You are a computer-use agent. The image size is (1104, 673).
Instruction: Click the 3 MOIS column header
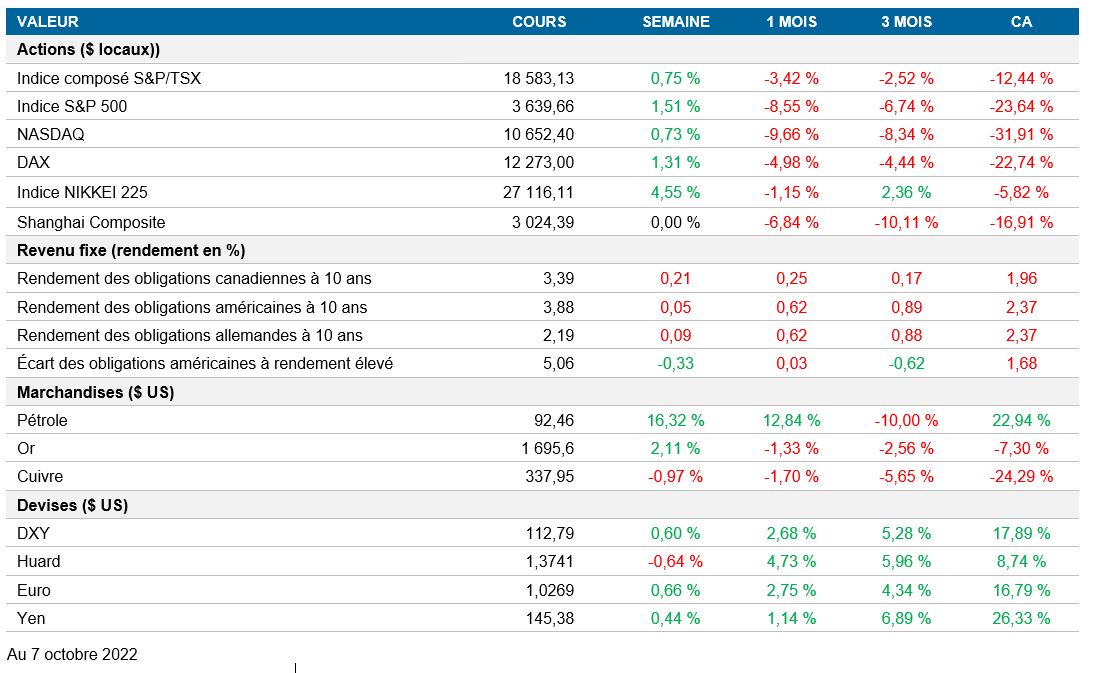coord(906,21)
